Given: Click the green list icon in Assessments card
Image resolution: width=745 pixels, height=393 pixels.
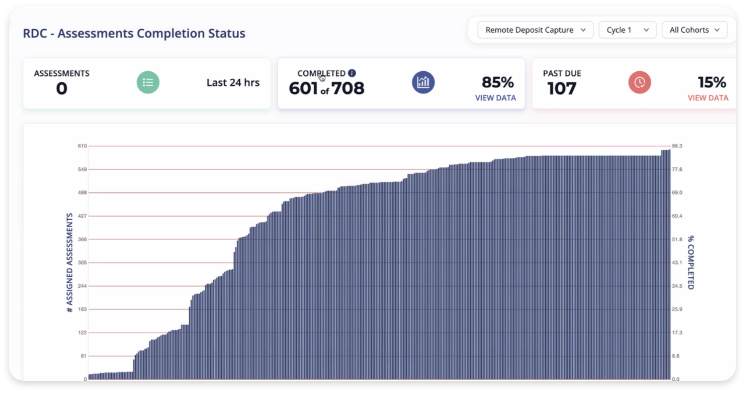Looking at the screenshot, I should click(x=148, y=83).
